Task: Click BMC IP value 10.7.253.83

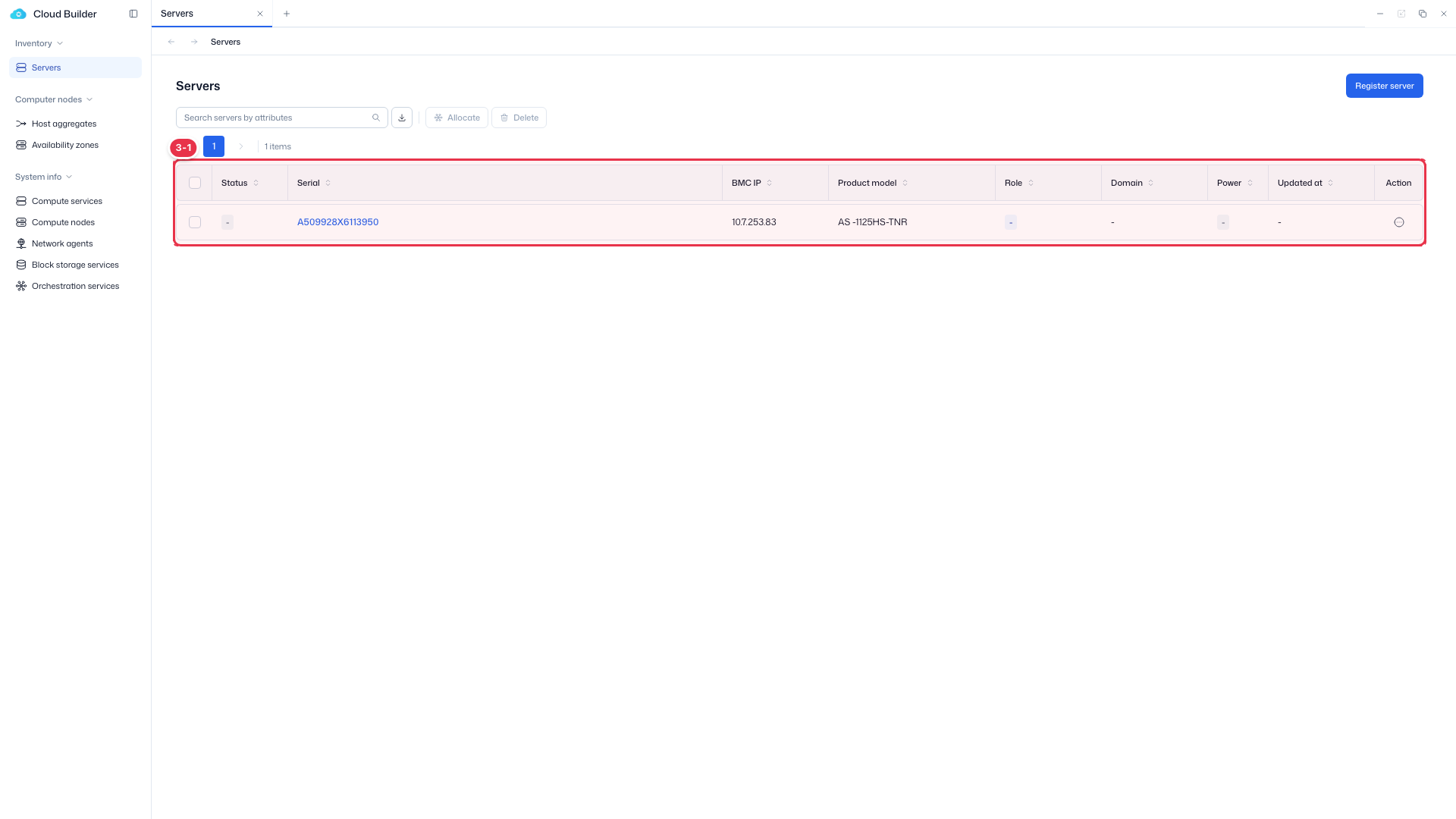Action: pos(754,222)
